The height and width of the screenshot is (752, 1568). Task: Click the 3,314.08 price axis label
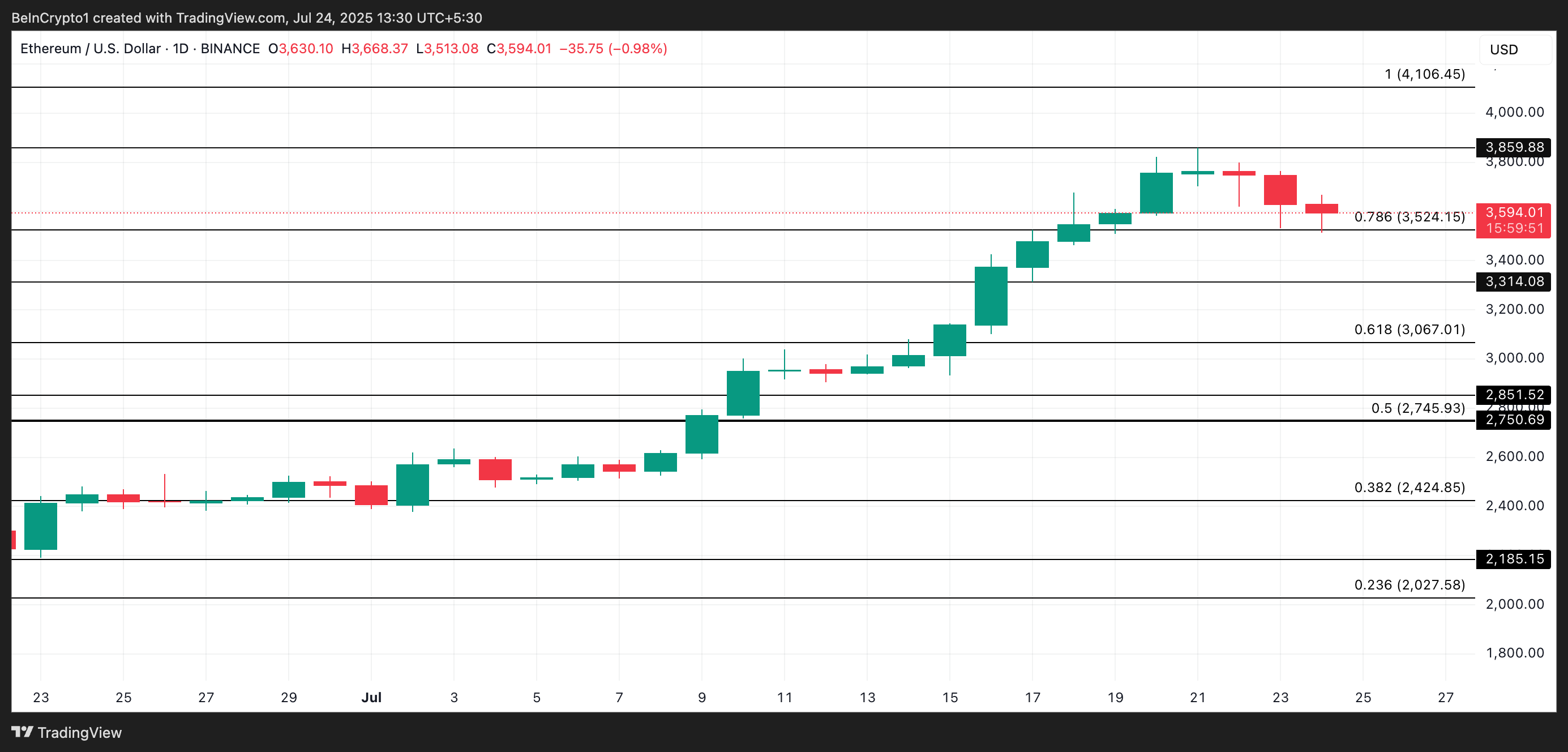pos(1513,282)
